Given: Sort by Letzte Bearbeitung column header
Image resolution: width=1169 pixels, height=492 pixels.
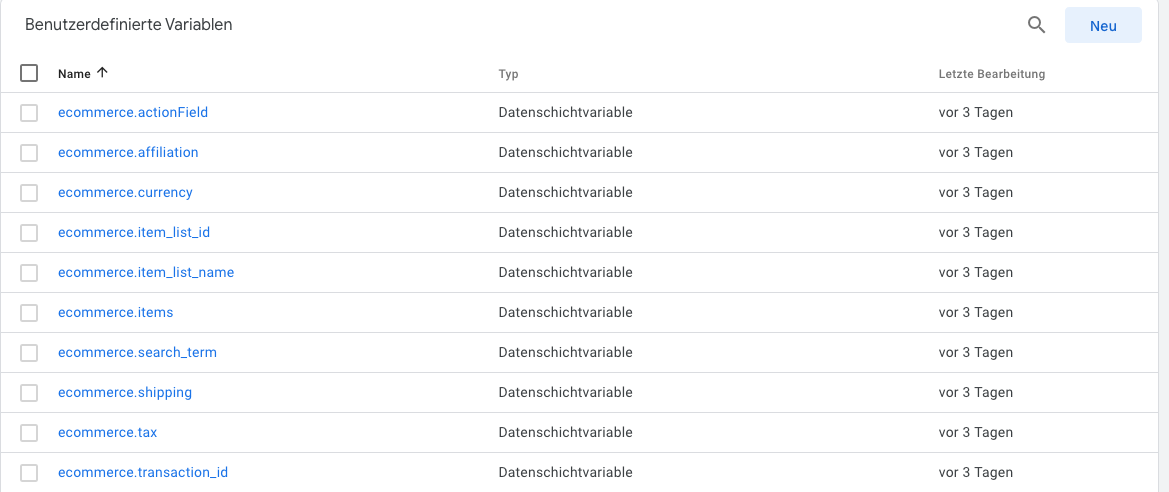Looking at the screenshot, I should coord(992,74).
